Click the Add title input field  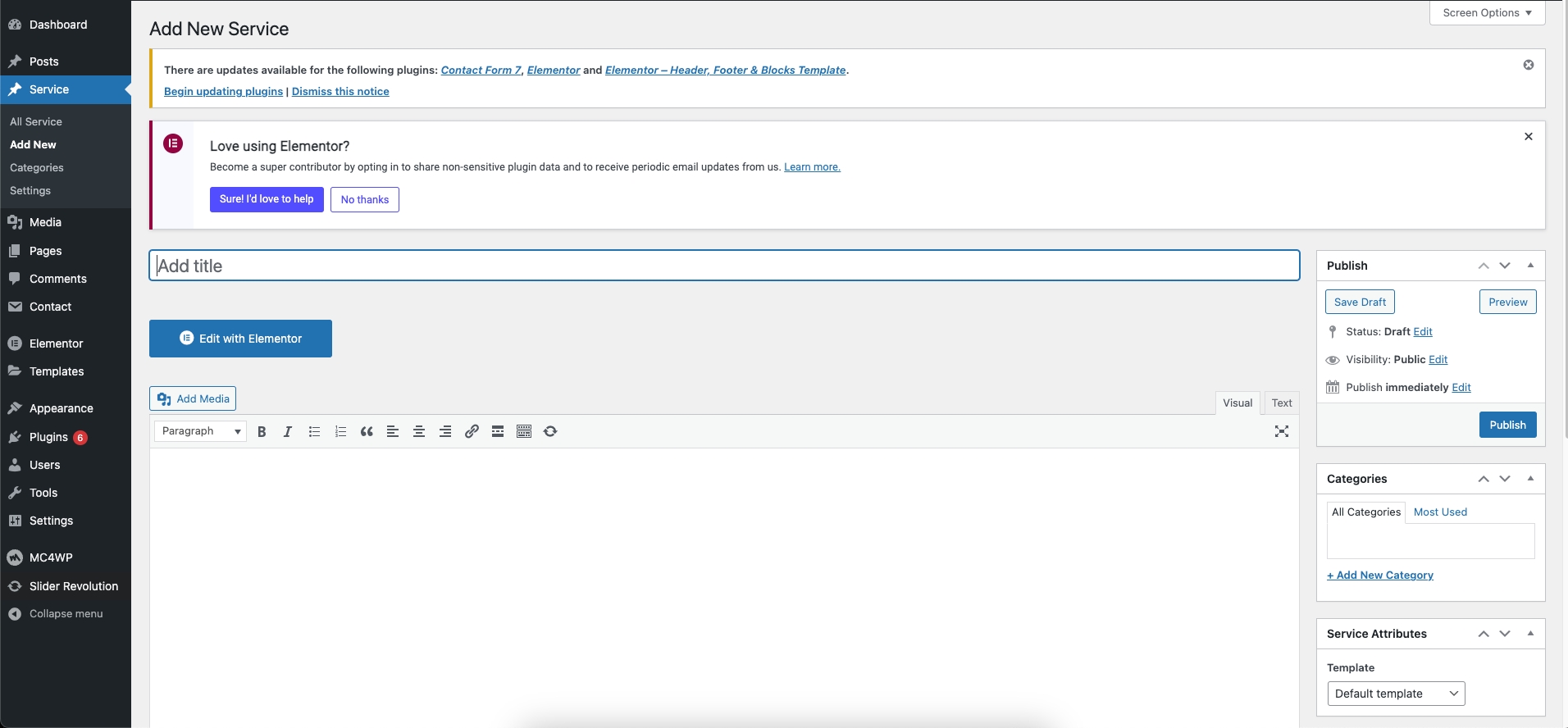coord(724,266)
